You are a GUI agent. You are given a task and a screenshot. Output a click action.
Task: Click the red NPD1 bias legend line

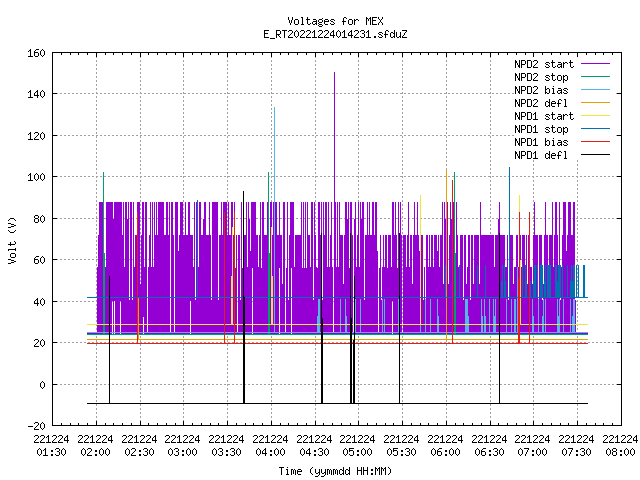tap(595, 142)
